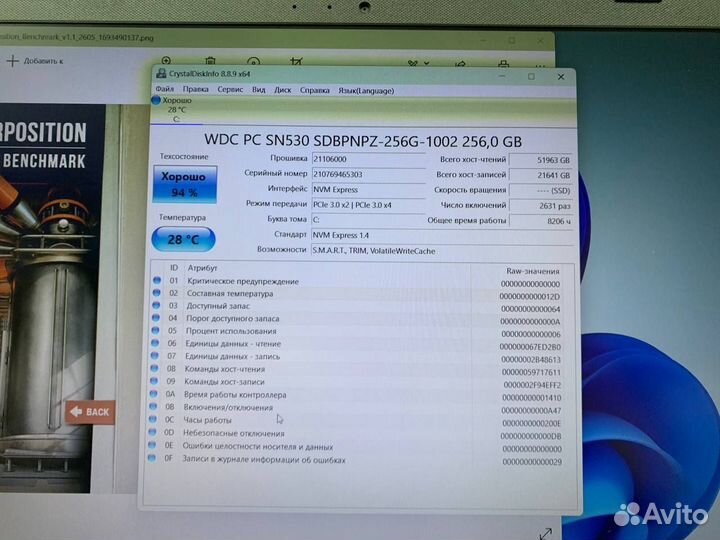Click the crop icon in photo viewer toolbar

(297, 62)
